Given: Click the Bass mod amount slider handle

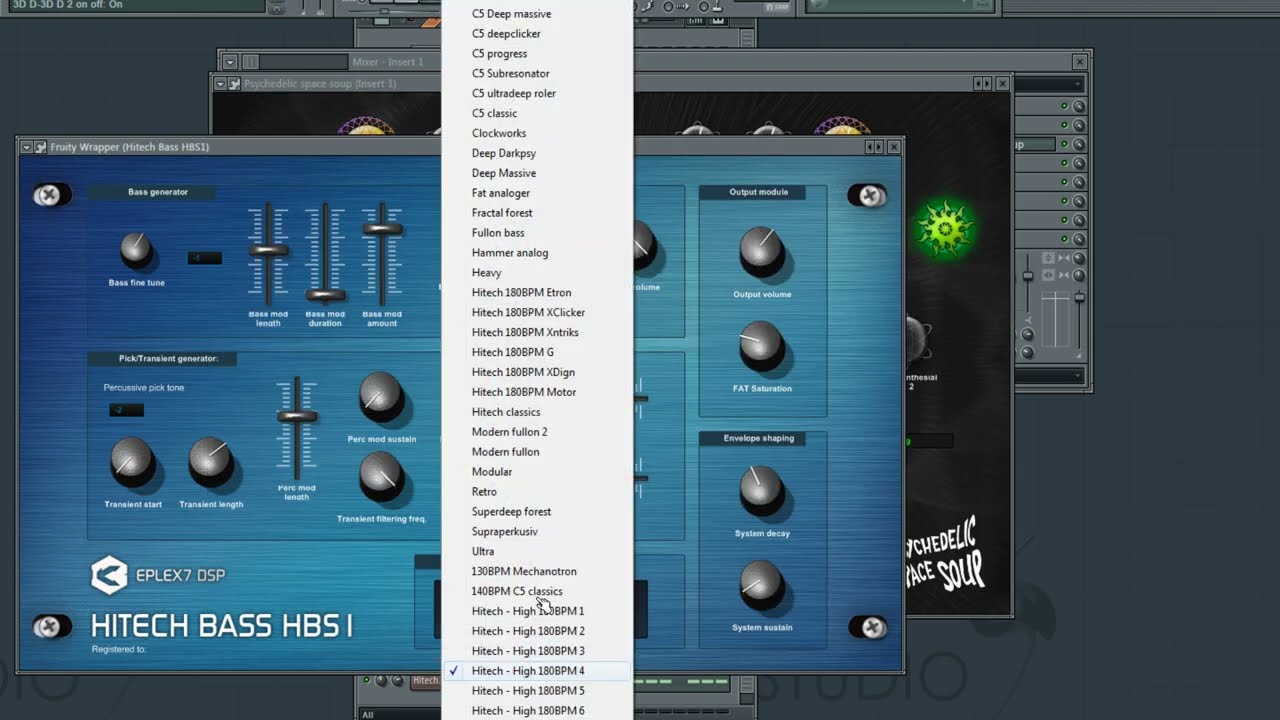Looking at the screenshot, I should click(x=382, y=229).
